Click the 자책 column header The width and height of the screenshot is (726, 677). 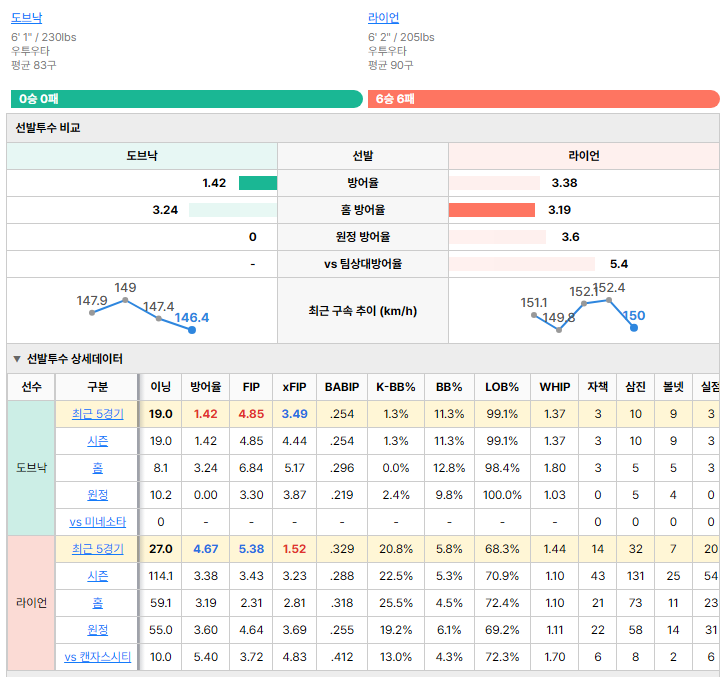click(598, 387)
